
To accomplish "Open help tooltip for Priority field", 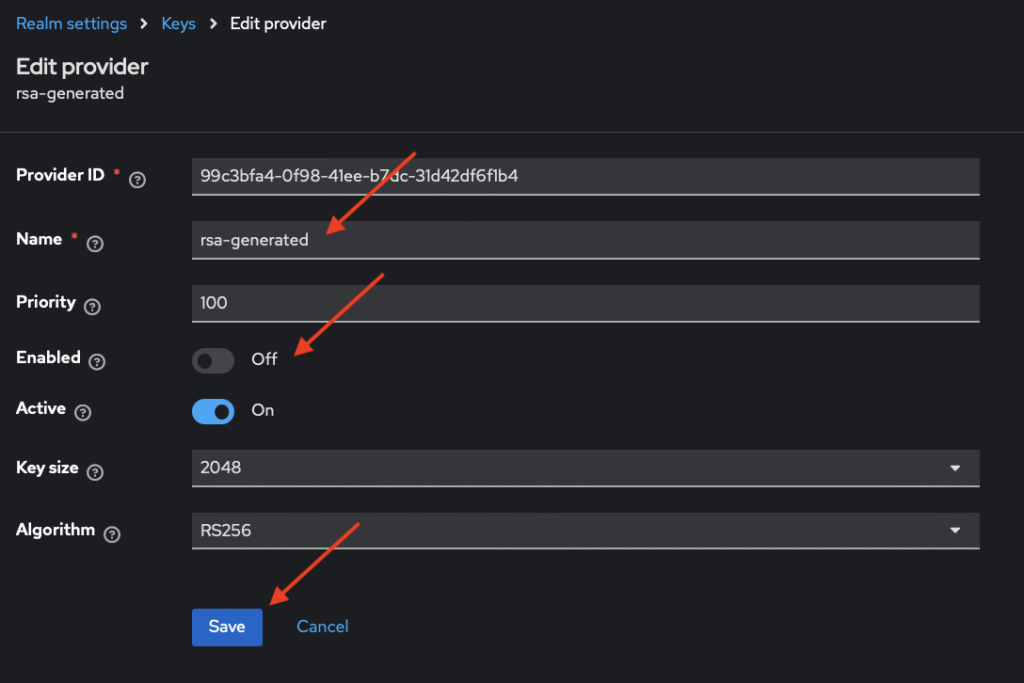I will coord(92,306).
